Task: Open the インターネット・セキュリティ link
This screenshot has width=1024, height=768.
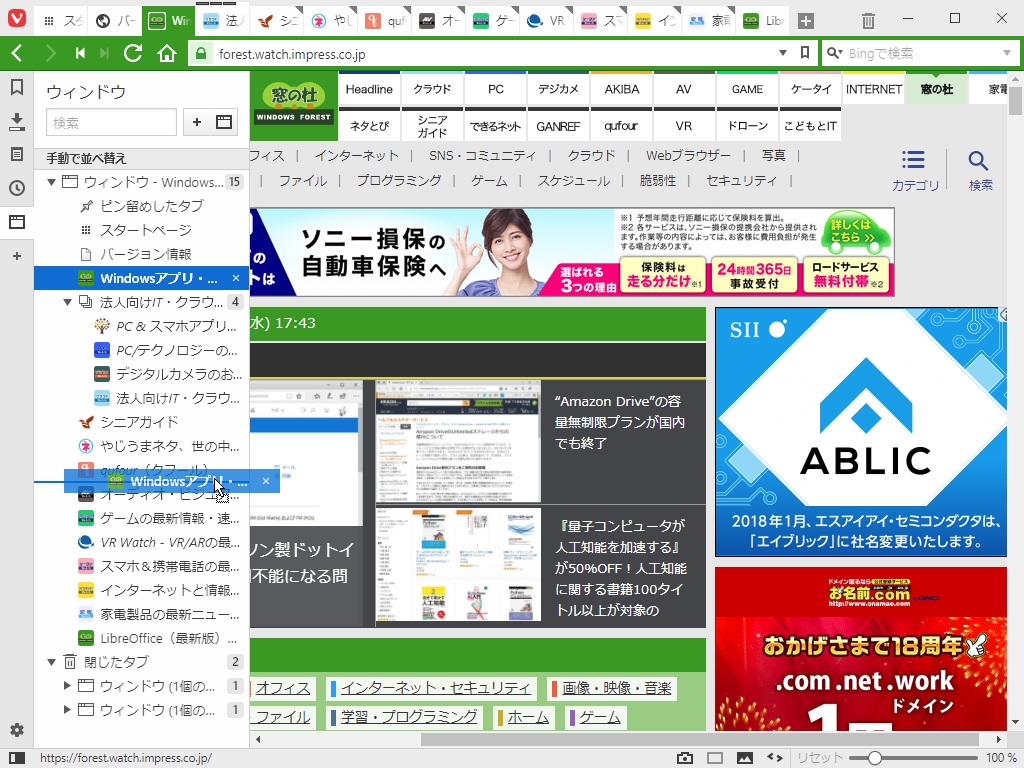Action: [x=436, y=687]
